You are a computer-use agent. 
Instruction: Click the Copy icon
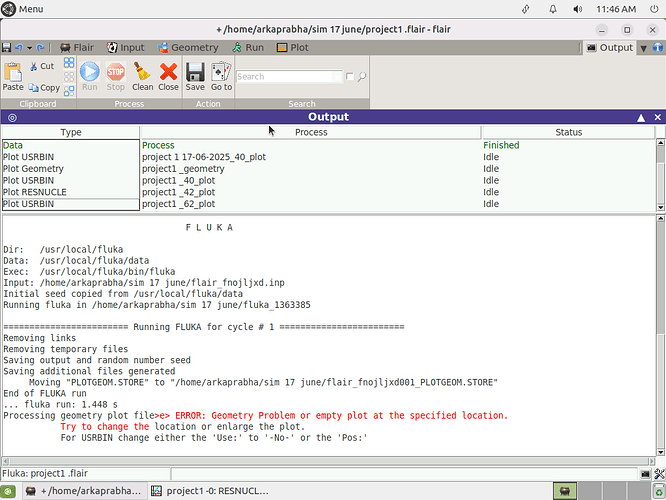[43, 87]
